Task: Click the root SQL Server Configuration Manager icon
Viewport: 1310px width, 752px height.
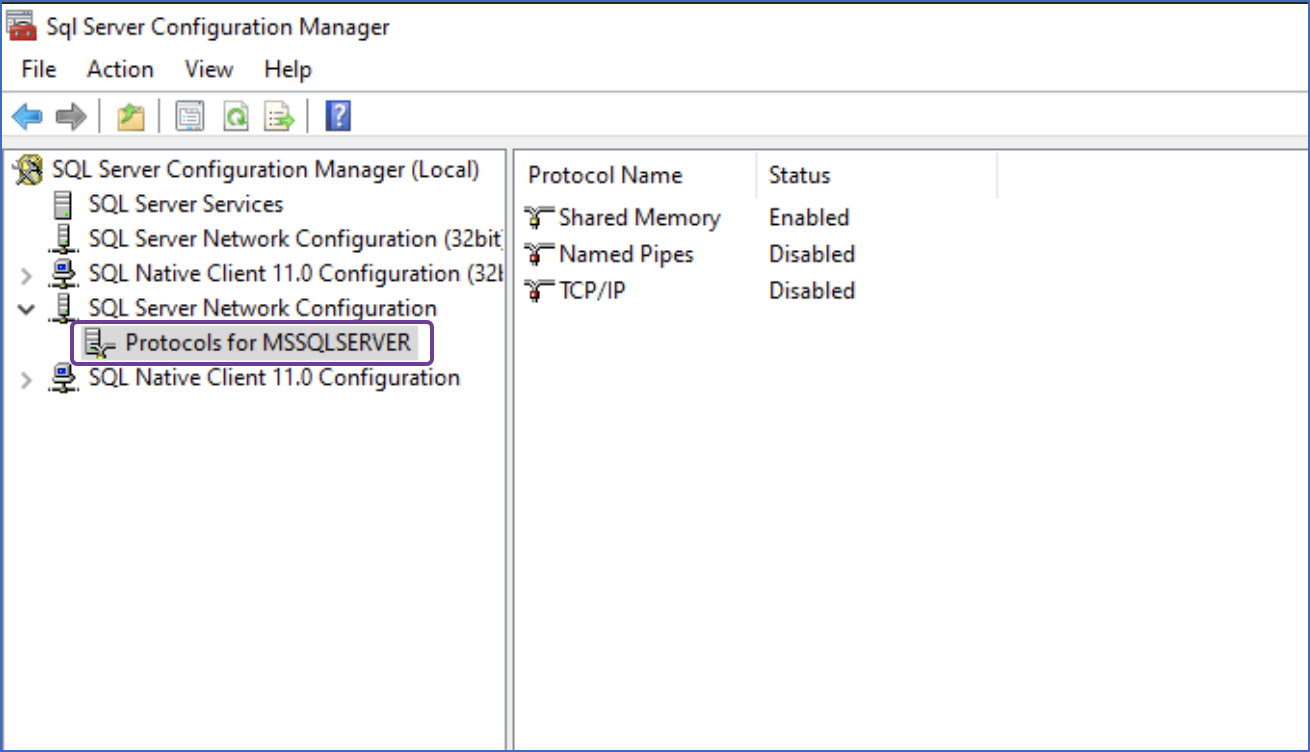Action: click(x=30, y=170)
